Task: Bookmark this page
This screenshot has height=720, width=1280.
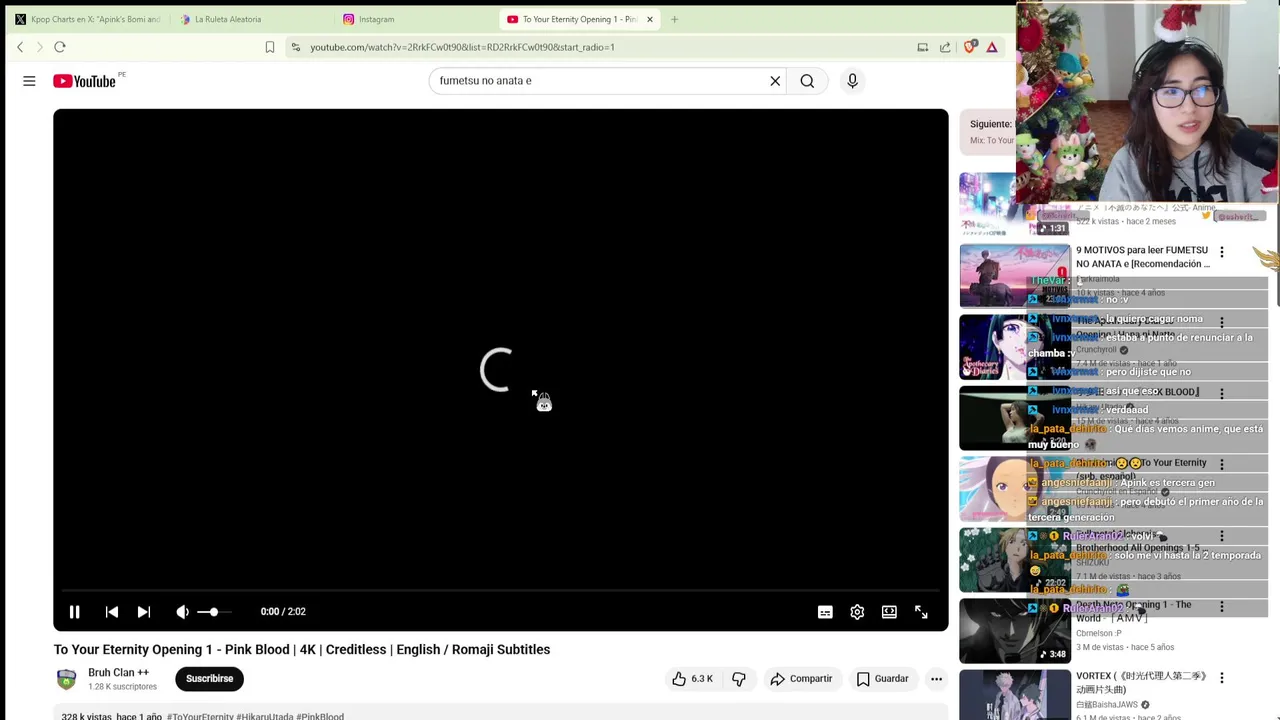Action: point(270,47)
